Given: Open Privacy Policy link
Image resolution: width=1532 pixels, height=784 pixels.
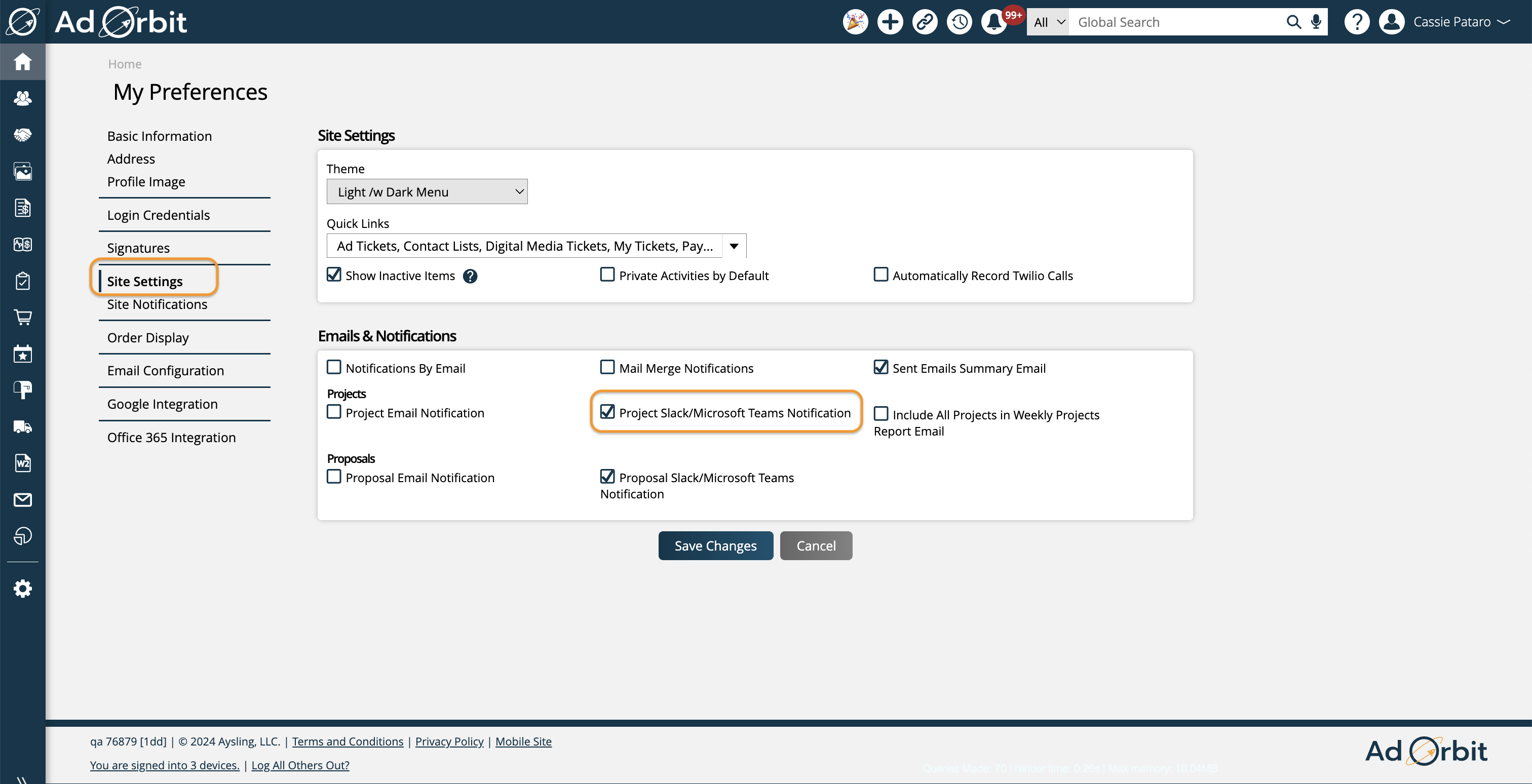Looking at the screenshot, I should point(449,741).
